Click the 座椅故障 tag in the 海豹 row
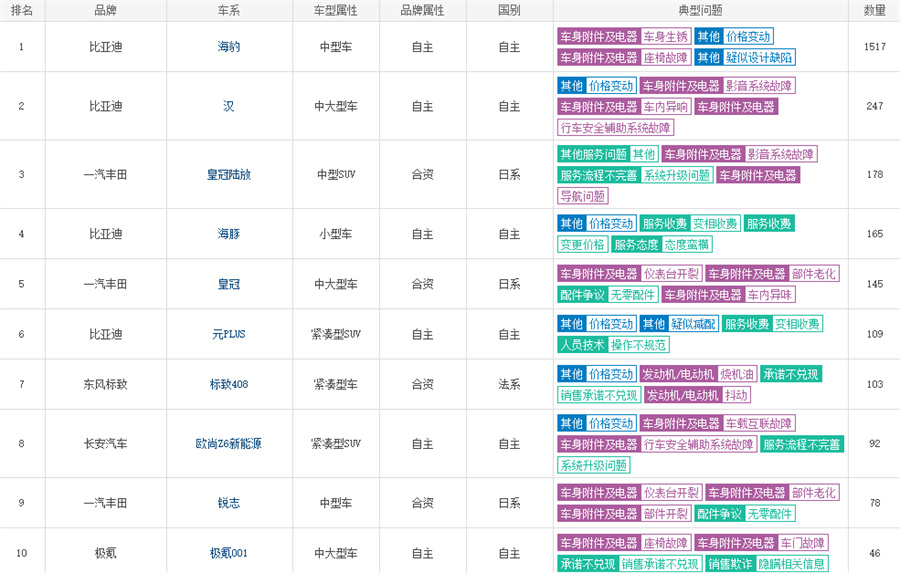Viewport: 900px width, 573px height. 665,57
